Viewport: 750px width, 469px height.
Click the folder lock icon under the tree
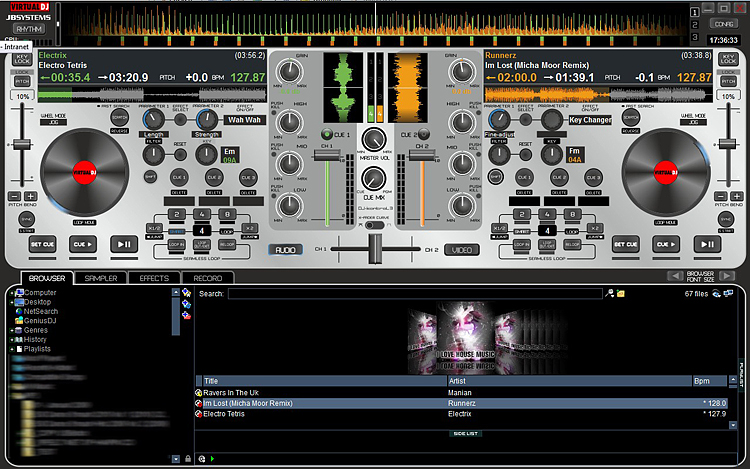[188, 459]
